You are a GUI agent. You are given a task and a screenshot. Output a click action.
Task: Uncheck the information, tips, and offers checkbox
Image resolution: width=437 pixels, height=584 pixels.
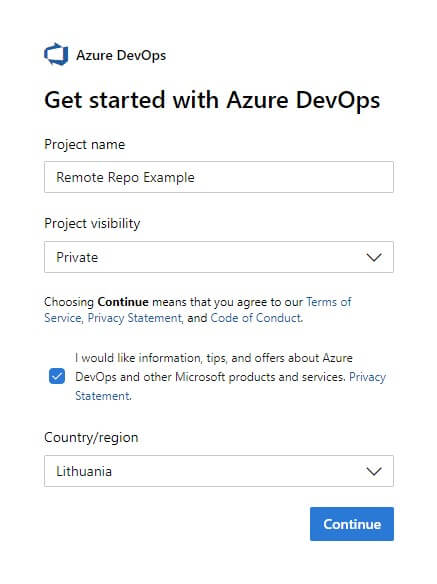coord(57,376)
